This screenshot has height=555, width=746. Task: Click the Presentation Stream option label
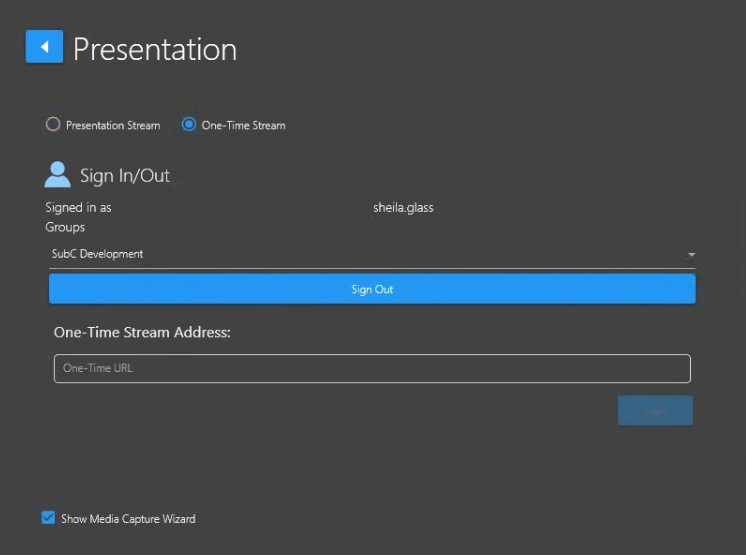(113, 126)
